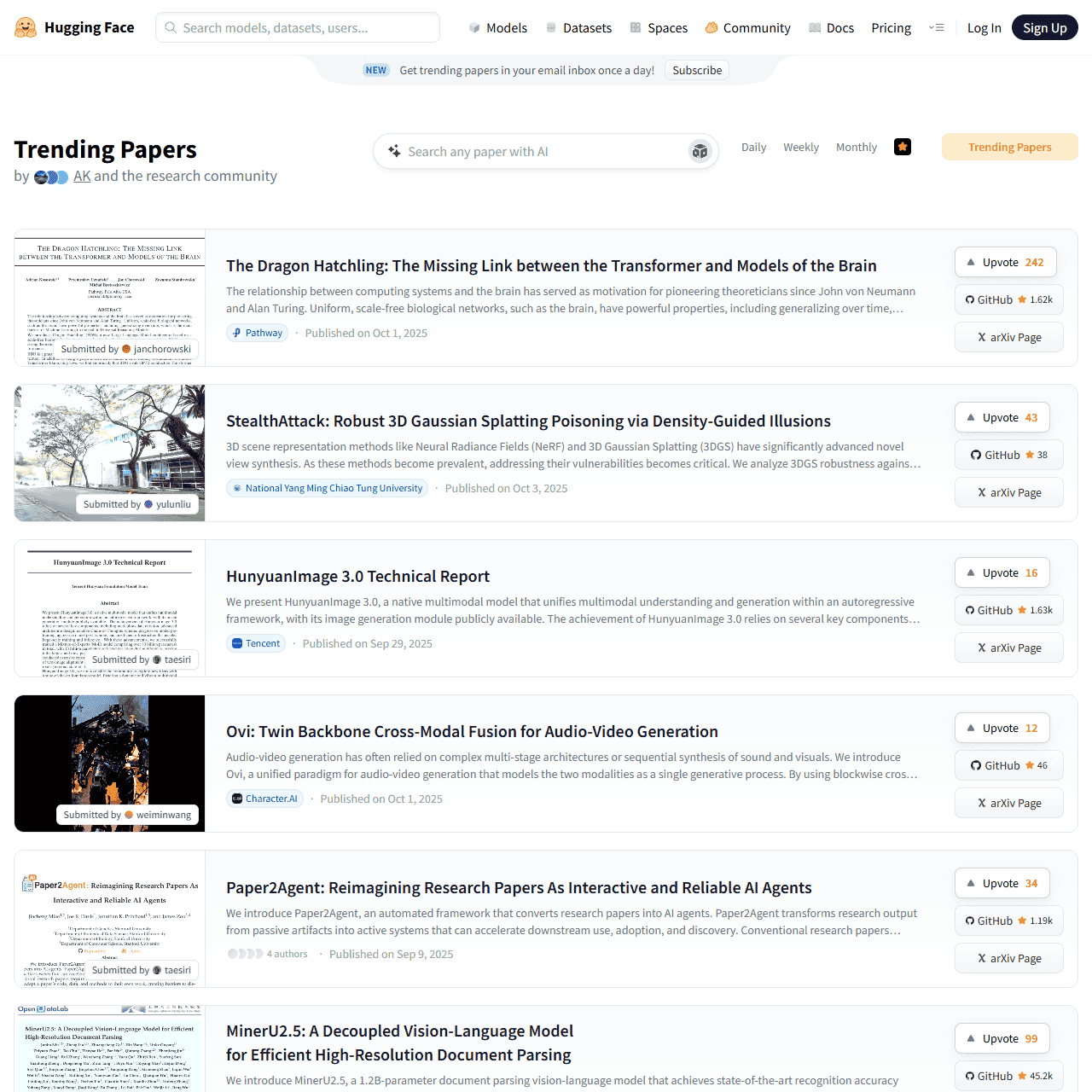Upvote the Paper2Agent paper
This screenshot has width=1092, height=1092.
click(x=1002, y=883)
